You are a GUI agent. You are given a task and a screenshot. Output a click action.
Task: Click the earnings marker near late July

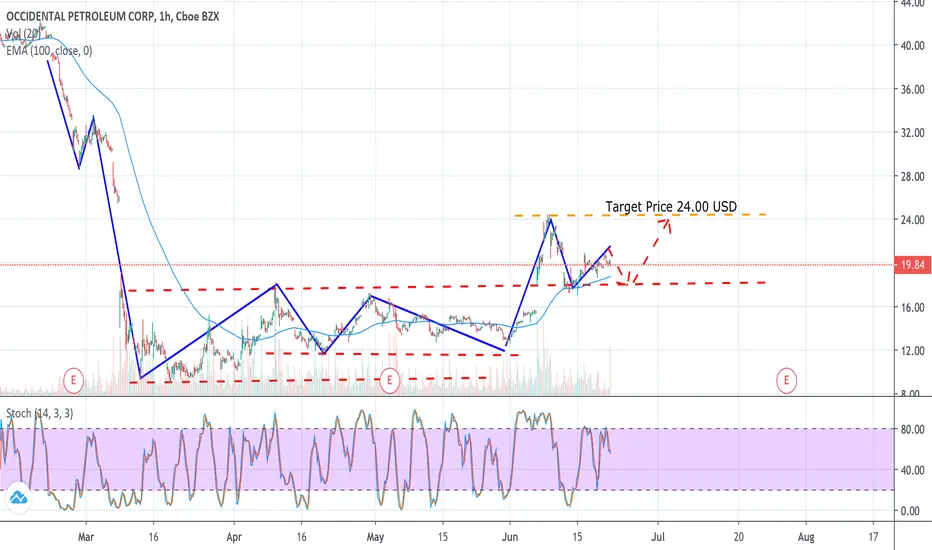786,379
